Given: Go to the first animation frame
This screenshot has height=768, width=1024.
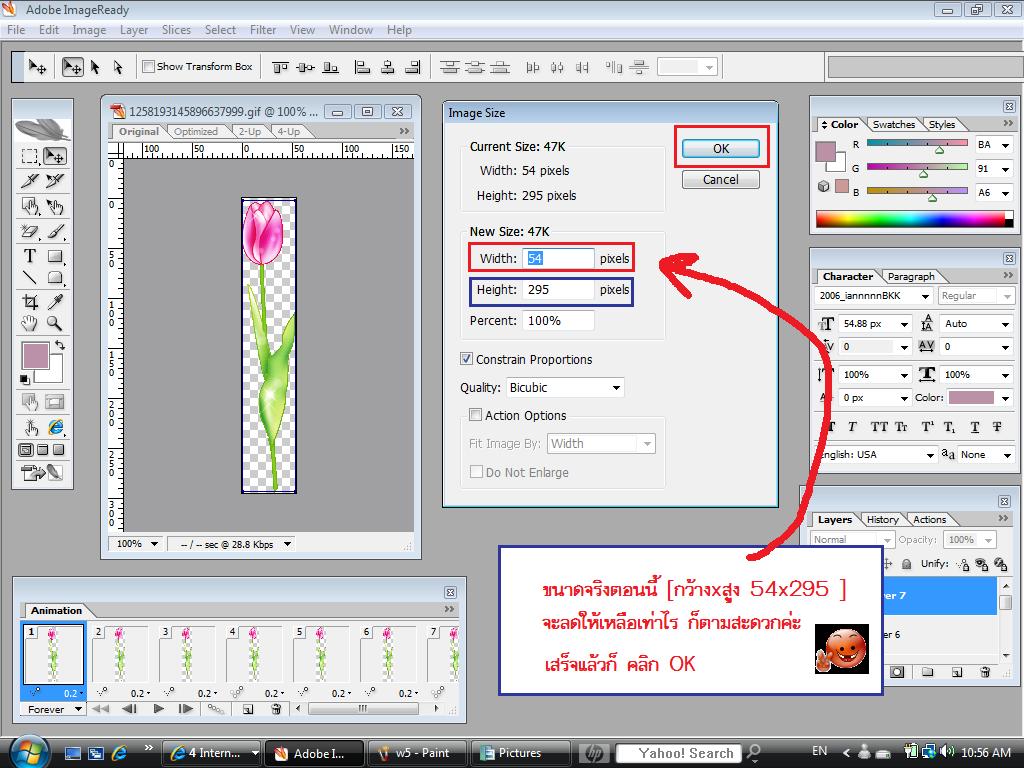Looking at the screenshot, I should pyautogui.click(x=101, y=709).
